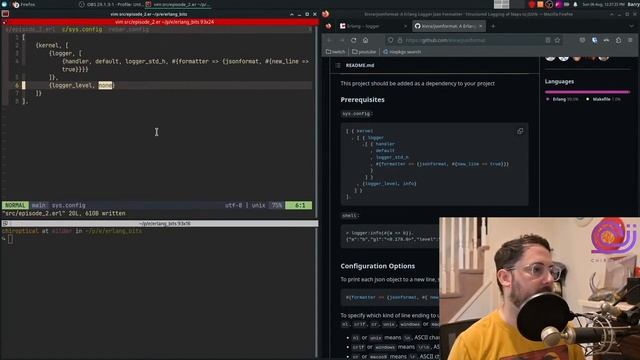Open Firefox hamburger menu
The height and width of the screenshot is (360, 640).
tap(630, 40)
